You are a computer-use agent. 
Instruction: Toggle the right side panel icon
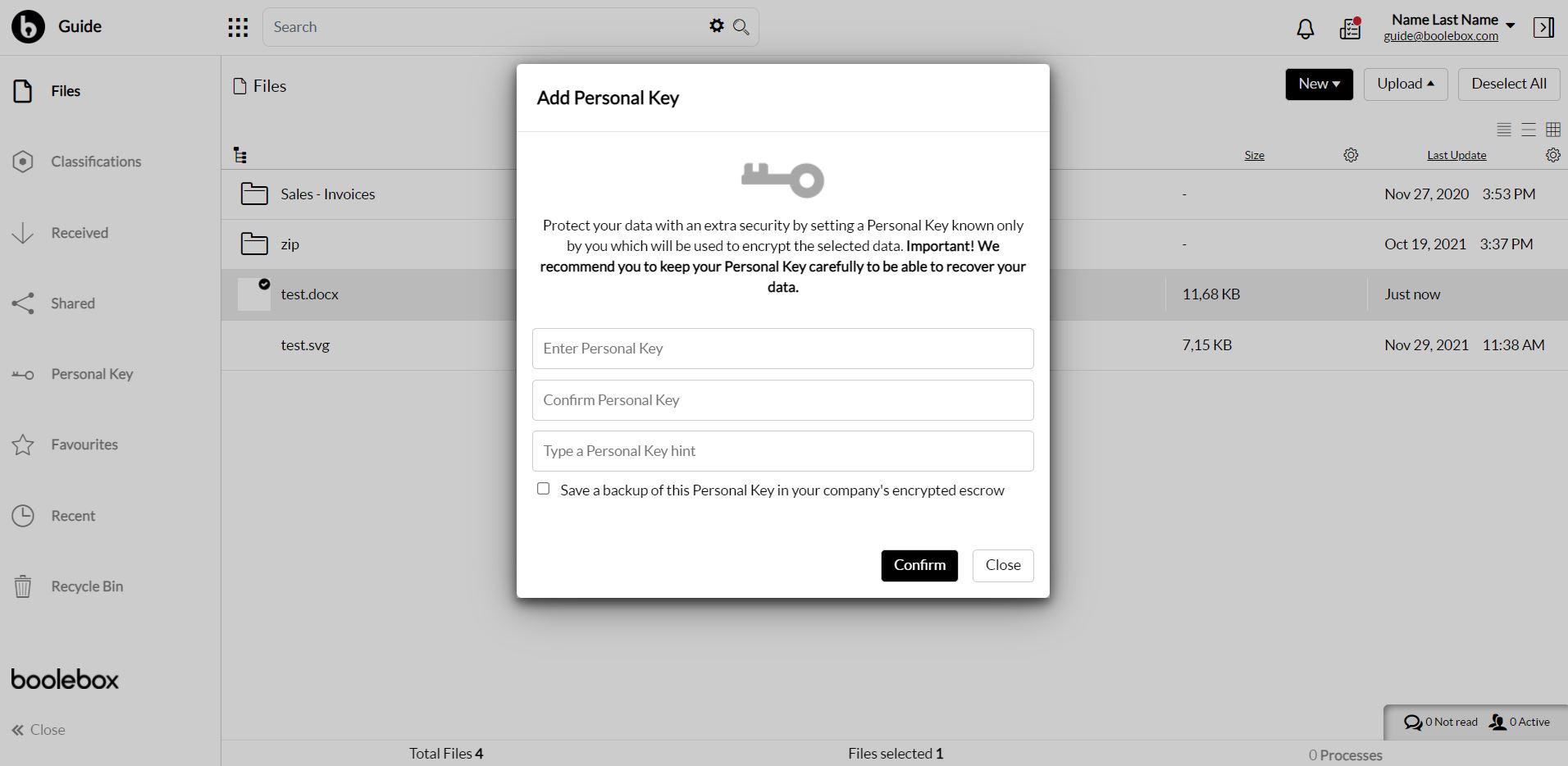pos(1543,28)
